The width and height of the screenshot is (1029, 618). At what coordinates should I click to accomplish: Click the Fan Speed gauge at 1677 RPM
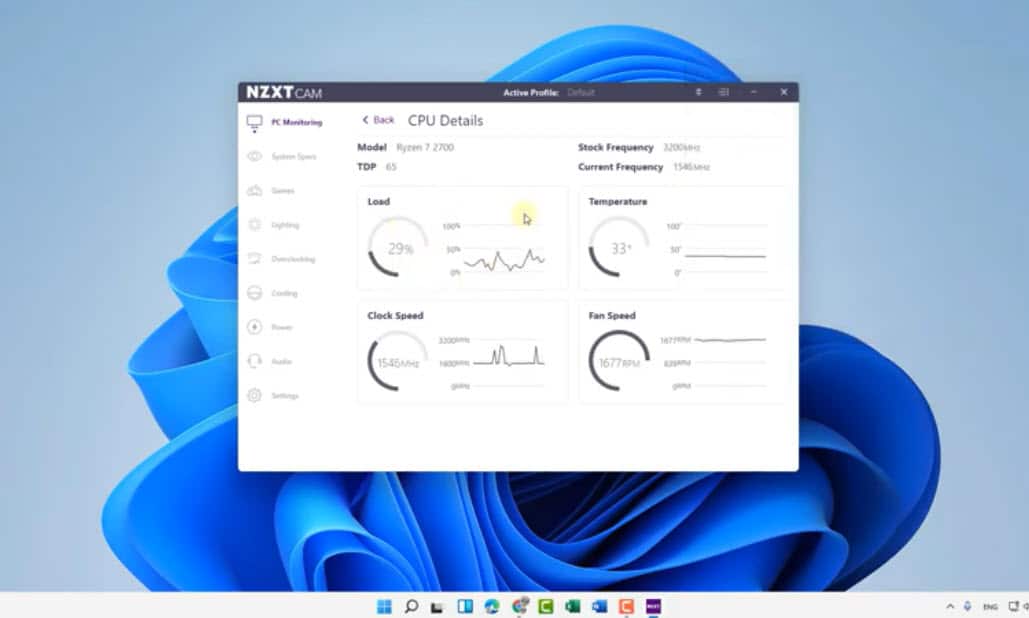tap(620, 362)
